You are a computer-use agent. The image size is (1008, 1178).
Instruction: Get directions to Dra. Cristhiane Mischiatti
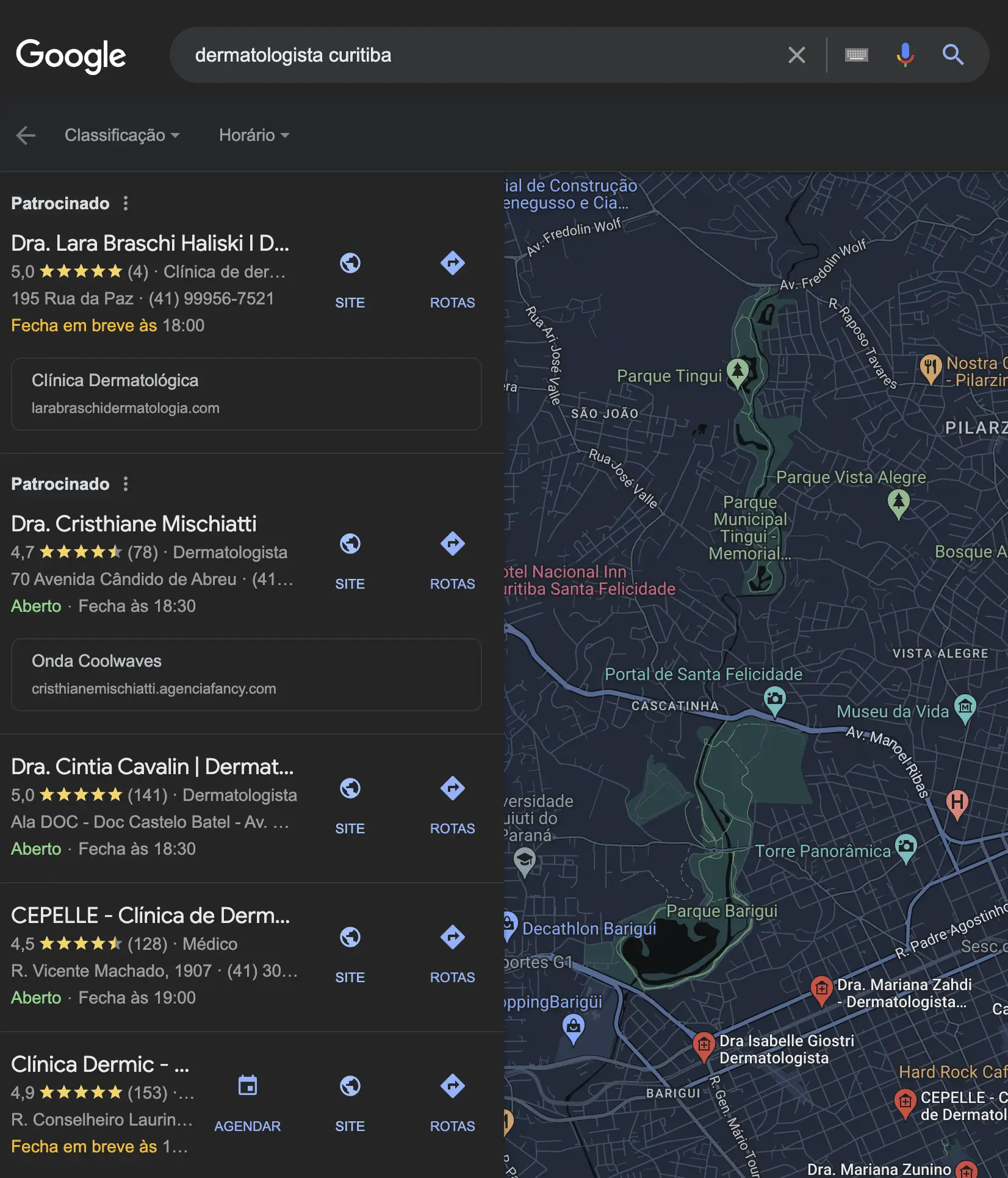coord(452,561)
